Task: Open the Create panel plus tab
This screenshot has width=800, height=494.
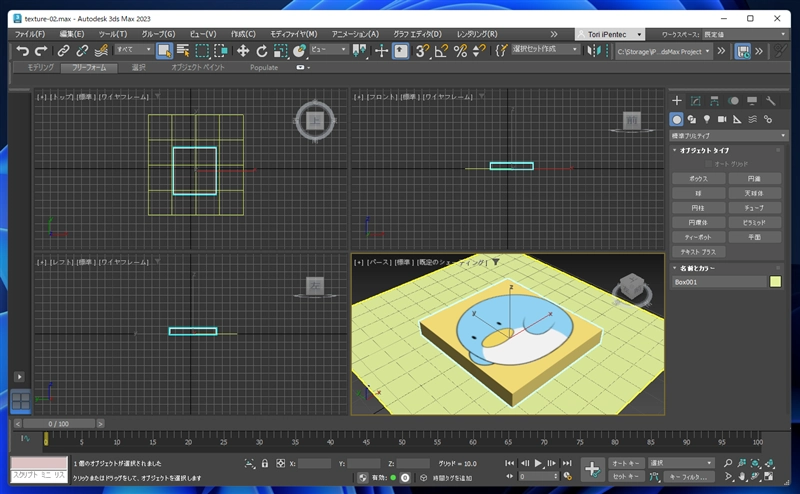Action: (677, 101)
